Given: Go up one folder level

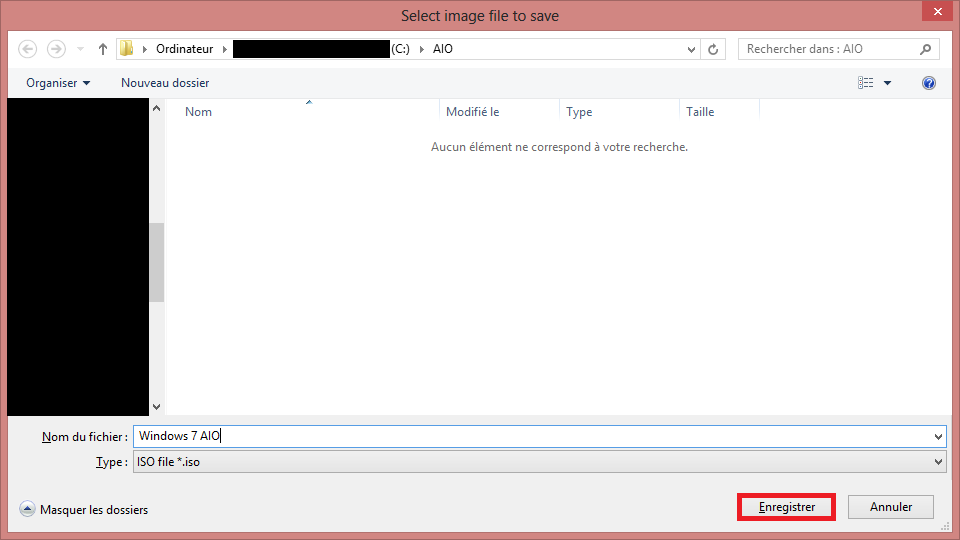Looking at the screenshot, I should (x=102, y=49).
